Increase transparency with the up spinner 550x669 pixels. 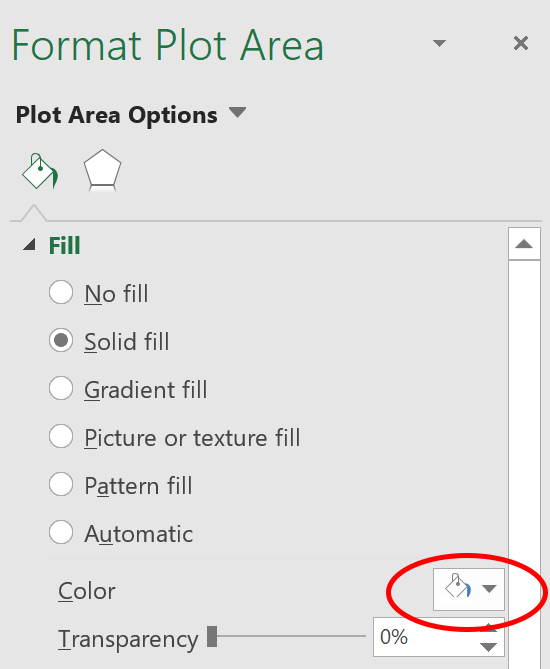point(489,627)
